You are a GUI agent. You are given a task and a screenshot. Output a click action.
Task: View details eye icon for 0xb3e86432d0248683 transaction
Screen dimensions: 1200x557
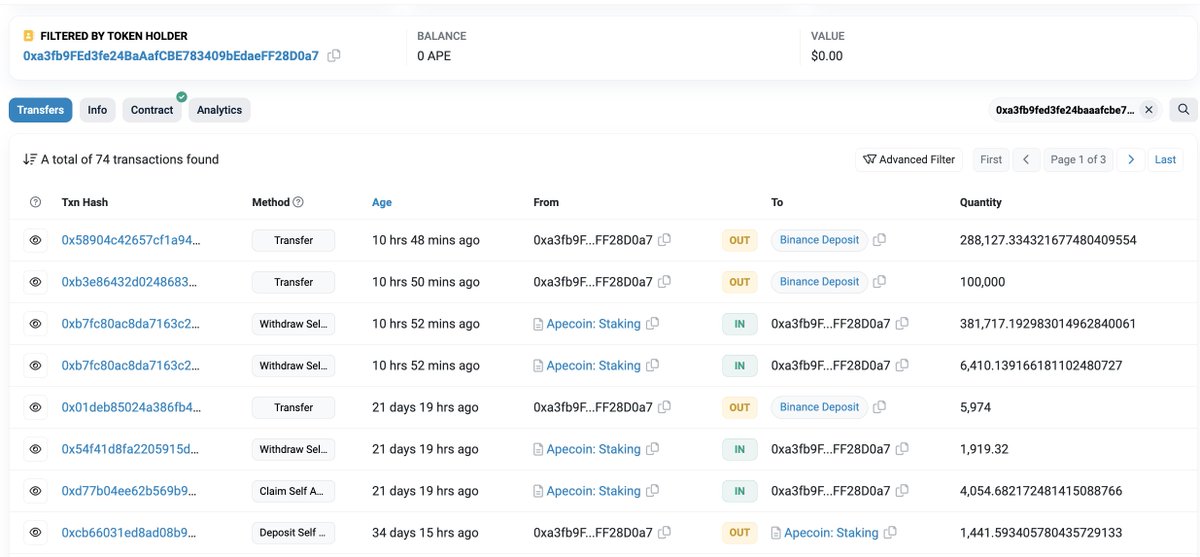(x=35, y=282)
